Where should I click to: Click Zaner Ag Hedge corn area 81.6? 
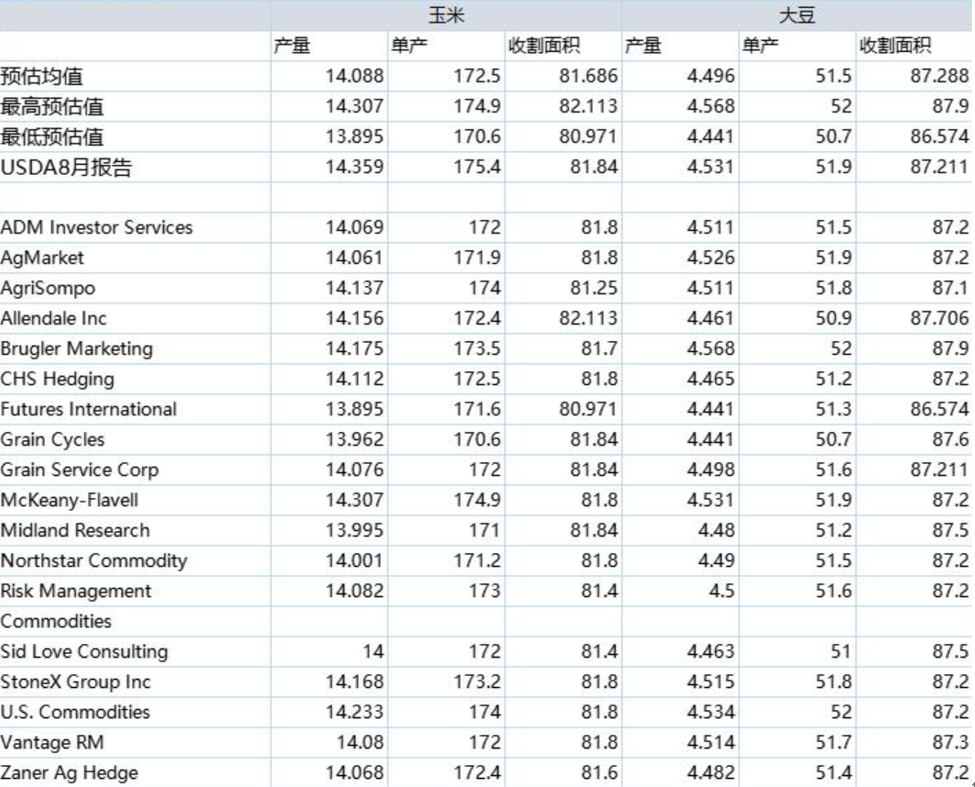[x=599, y=773]
